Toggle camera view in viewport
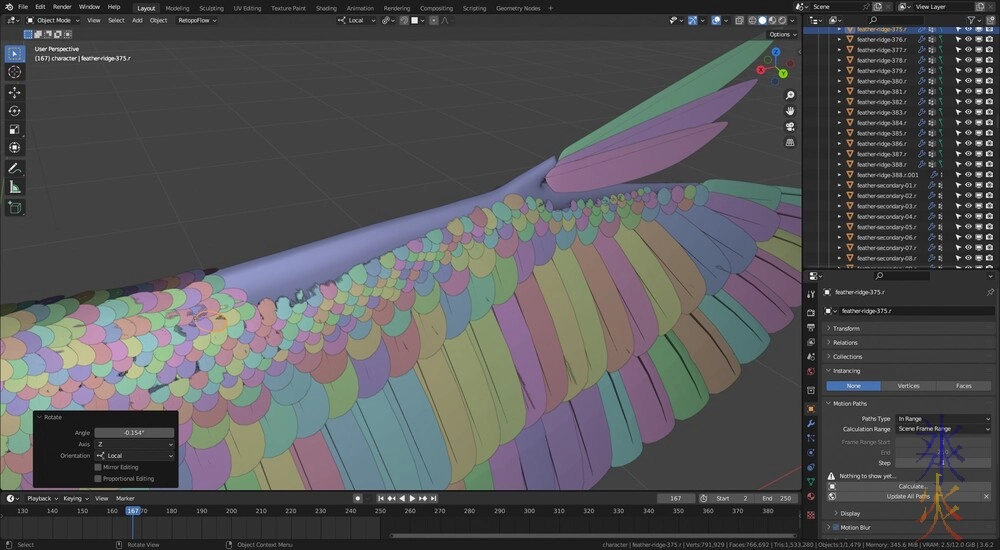The height and width of the screenshot is (550, 1000). click(790, 127)
